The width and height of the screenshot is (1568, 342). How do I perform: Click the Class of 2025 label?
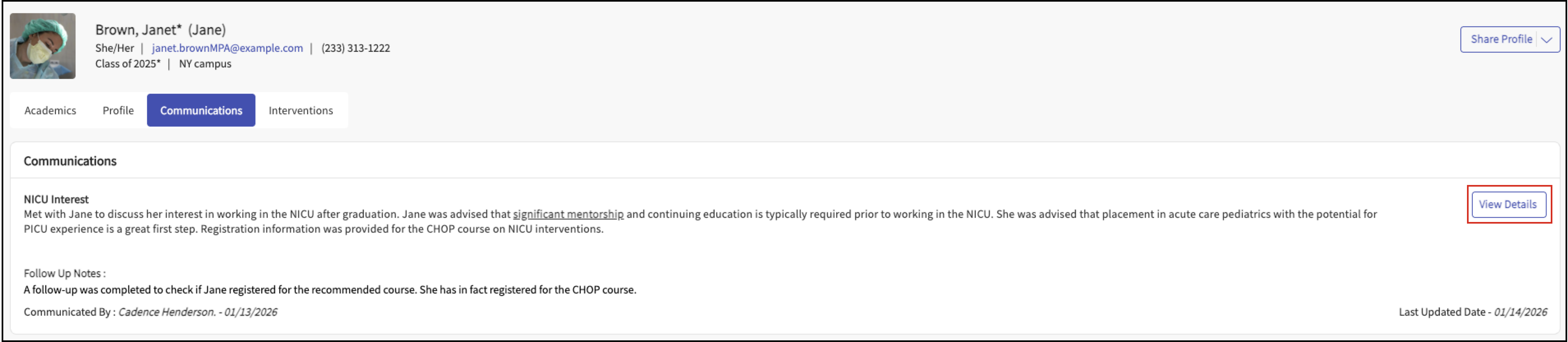[x=127, y=64]
